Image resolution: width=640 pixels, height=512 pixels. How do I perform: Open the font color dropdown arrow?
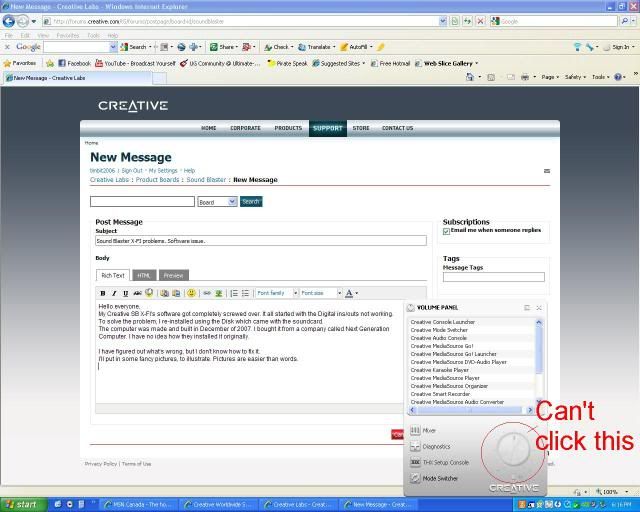[x=357, y=293]
